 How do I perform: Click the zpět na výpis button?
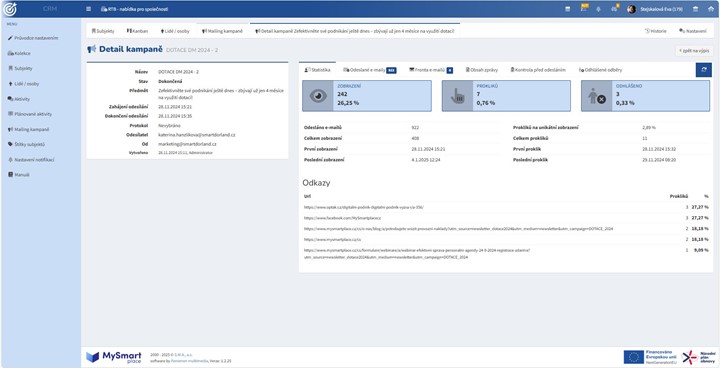[694, 51]
